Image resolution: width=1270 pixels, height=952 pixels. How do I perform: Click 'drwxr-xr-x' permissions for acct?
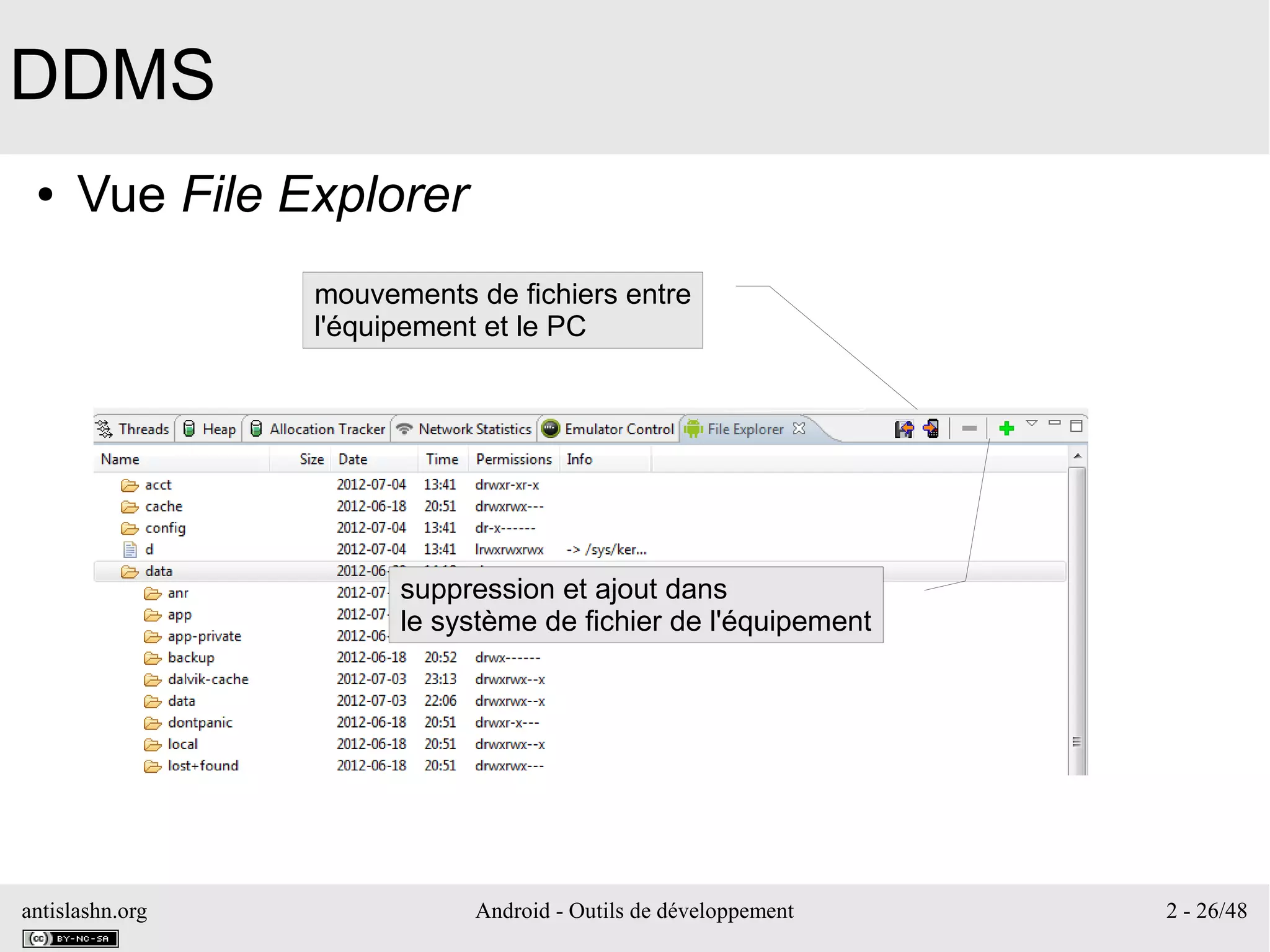click(507, 485)
